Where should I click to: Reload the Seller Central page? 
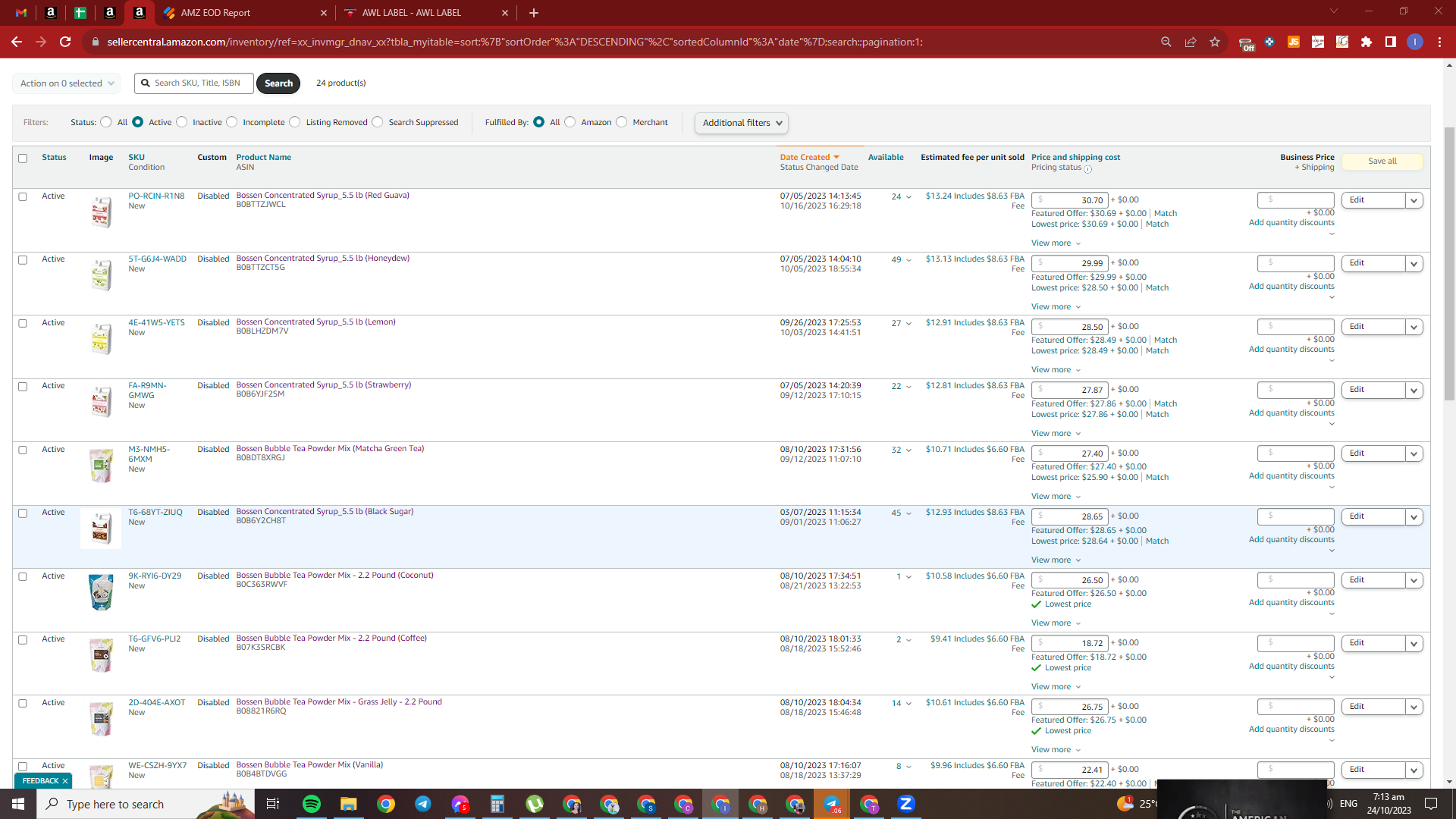[x=65, y=42]
